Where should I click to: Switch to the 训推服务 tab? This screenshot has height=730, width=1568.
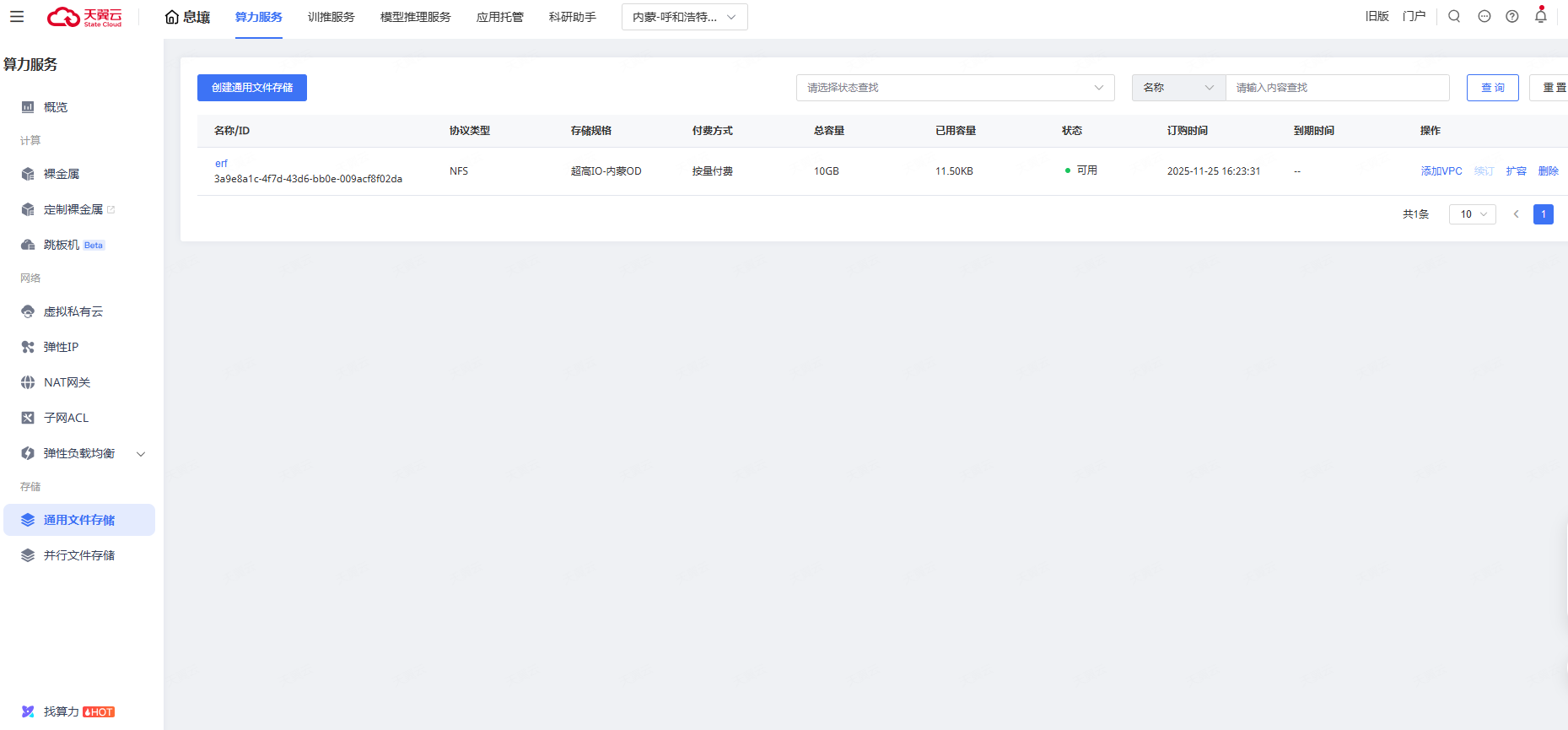tap(331, 17)
